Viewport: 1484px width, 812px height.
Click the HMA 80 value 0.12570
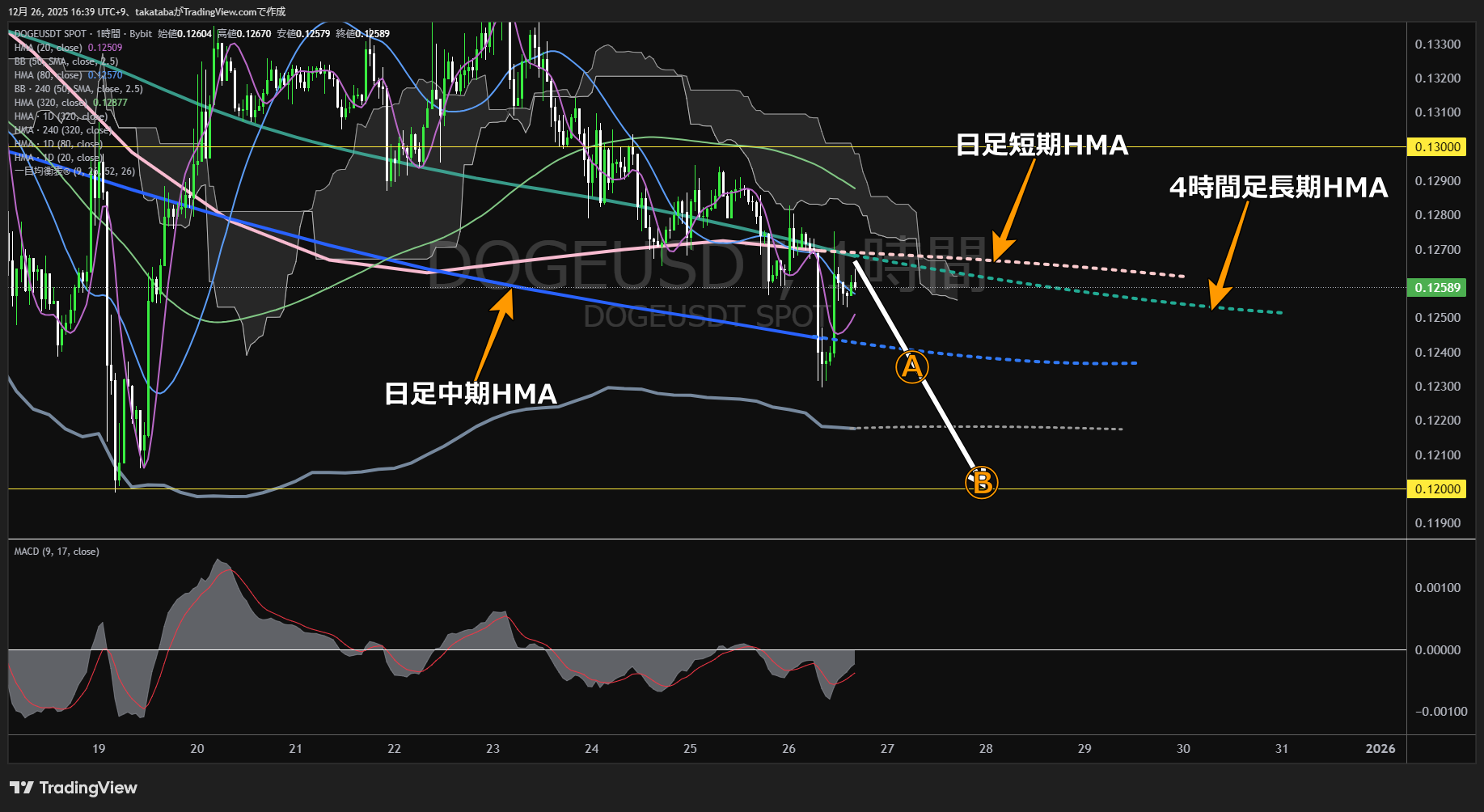click(x=105, y=75)
